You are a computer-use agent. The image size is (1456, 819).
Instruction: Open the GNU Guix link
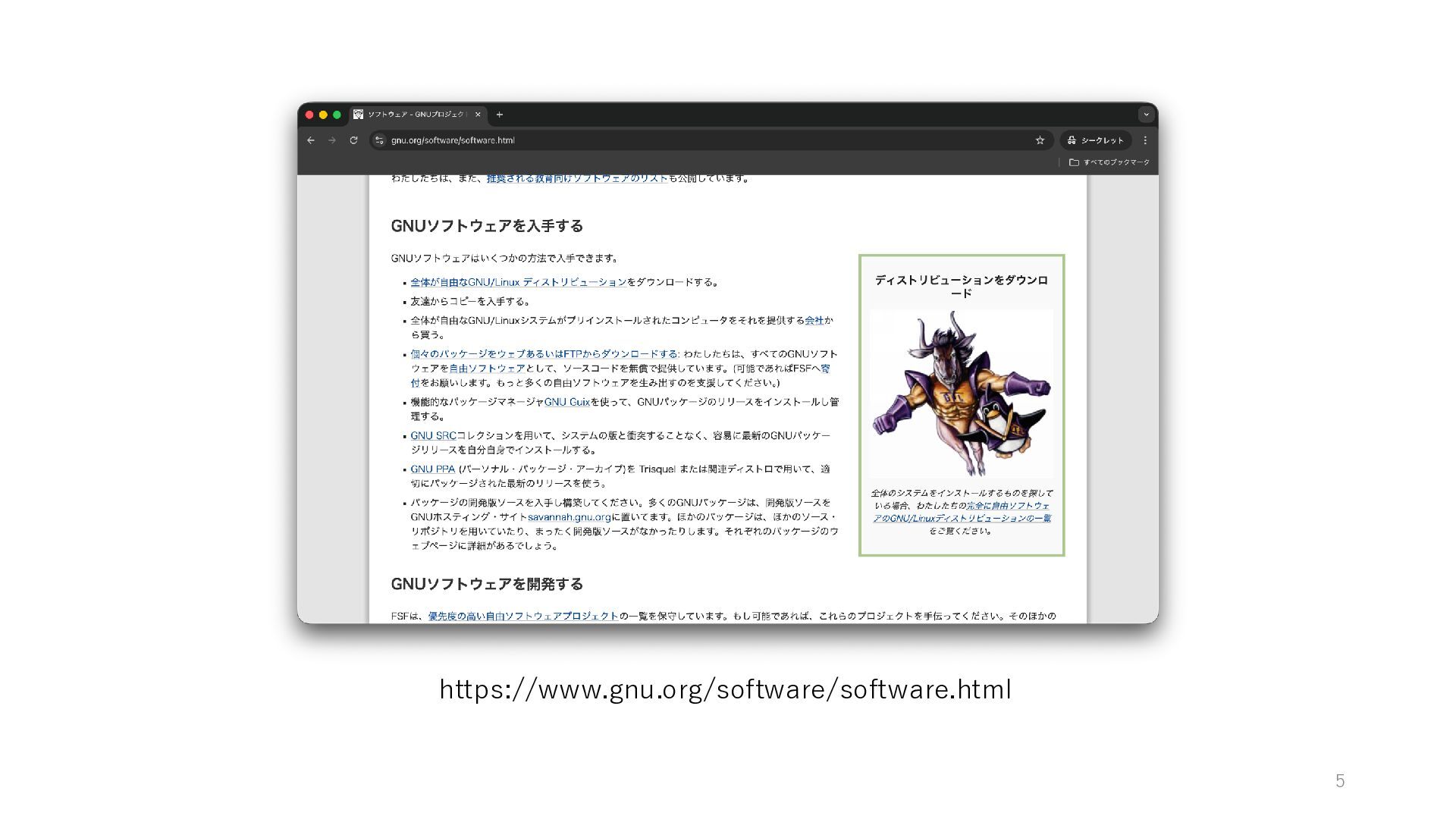click(x=566, y=402)
